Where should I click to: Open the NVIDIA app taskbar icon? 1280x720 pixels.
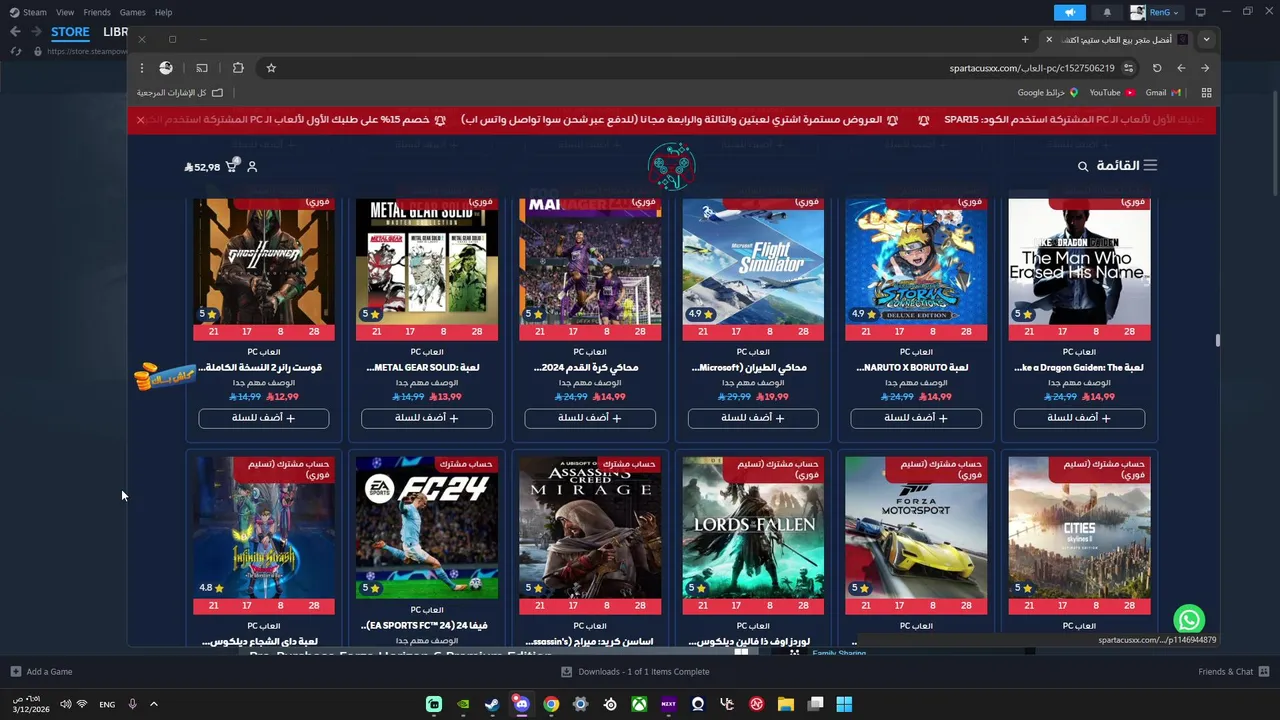(463, 704)
